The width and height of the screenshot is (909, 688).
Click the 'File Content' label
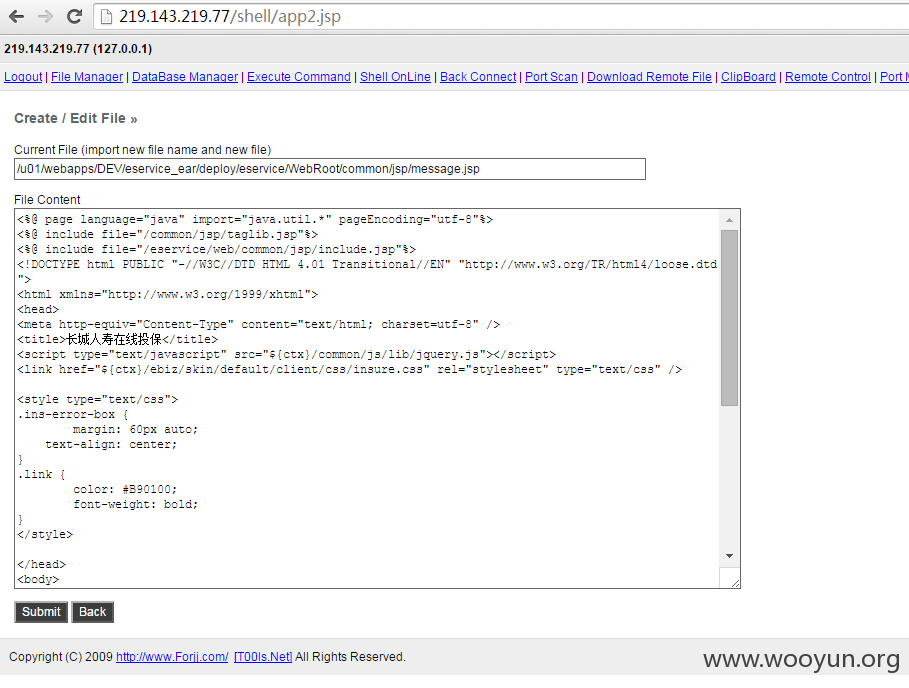point(47,199)
